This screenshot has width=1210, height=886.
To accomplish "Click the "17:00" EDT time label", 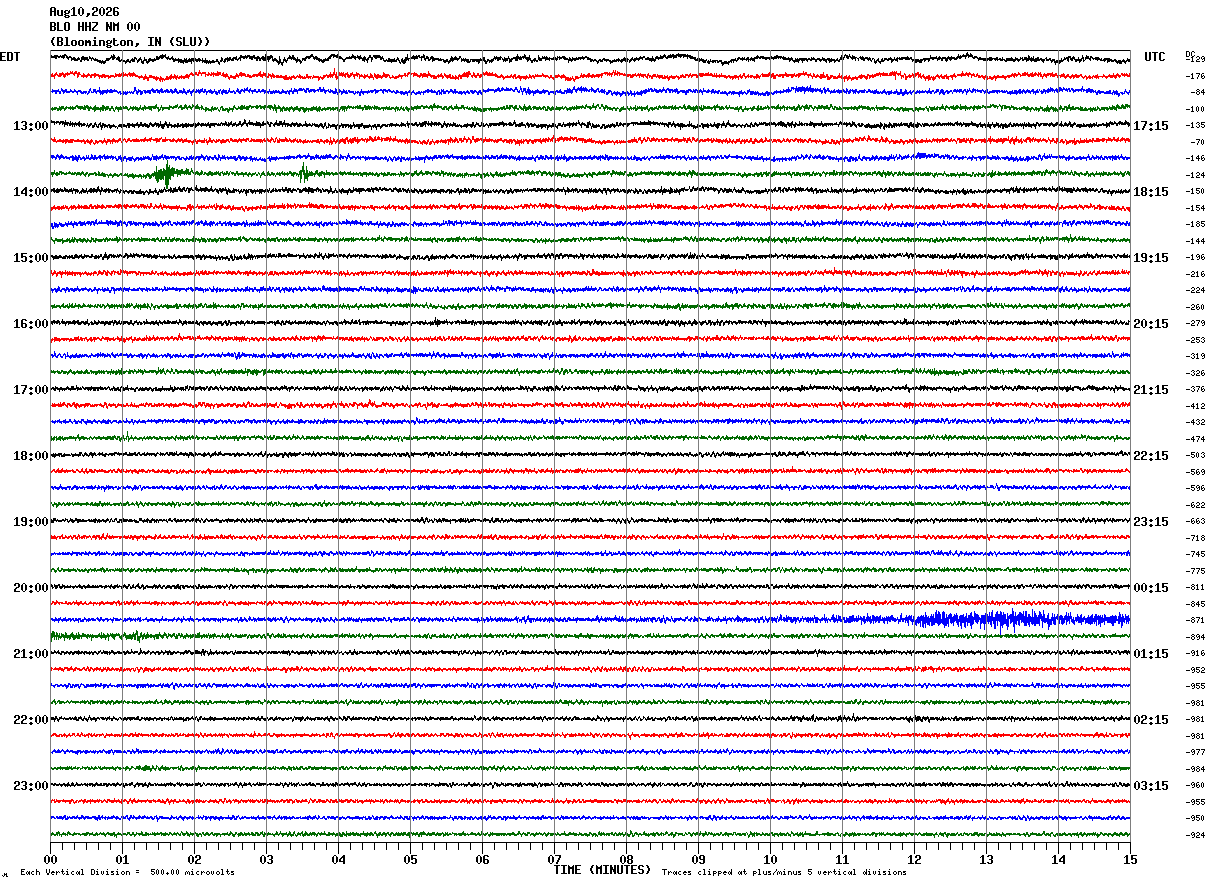I will [x=30, y=390].
